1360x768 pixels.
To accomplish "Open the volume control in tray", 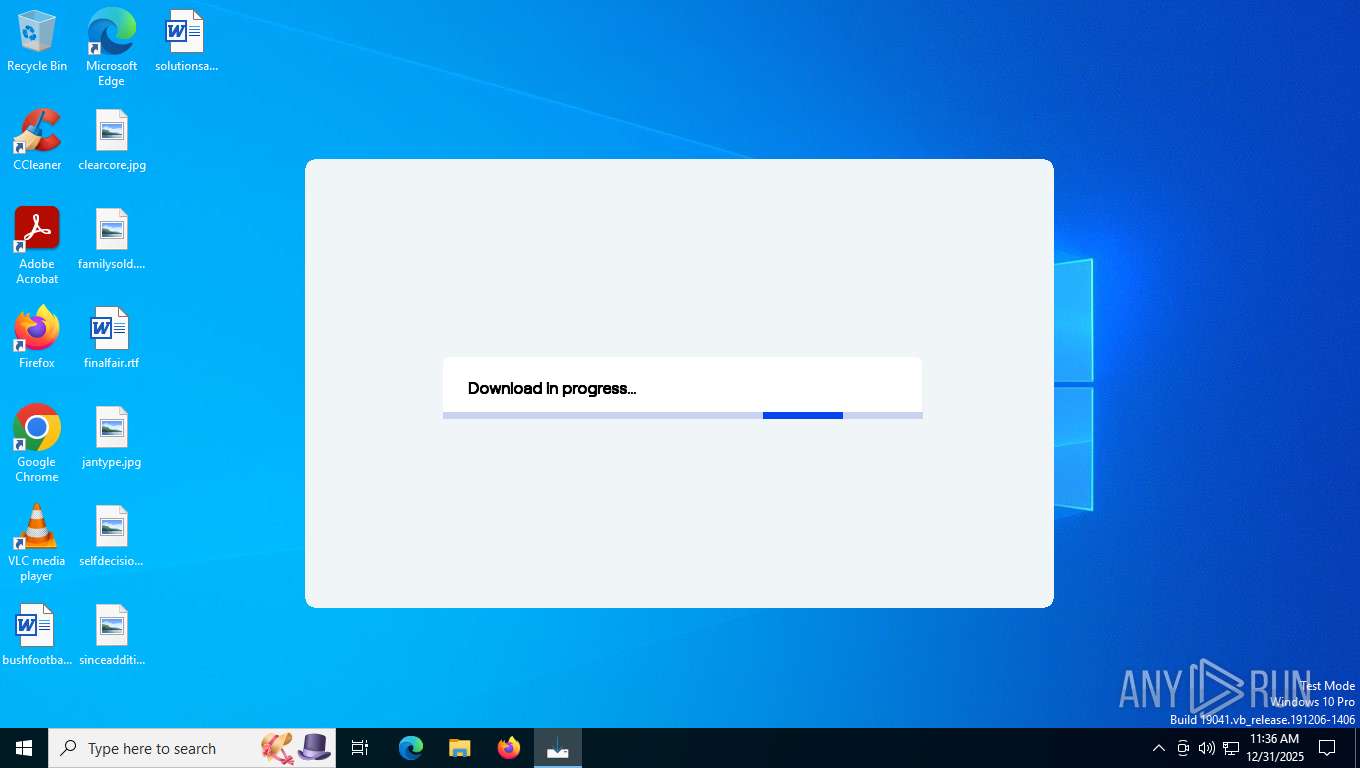I will coord(1207,748).
